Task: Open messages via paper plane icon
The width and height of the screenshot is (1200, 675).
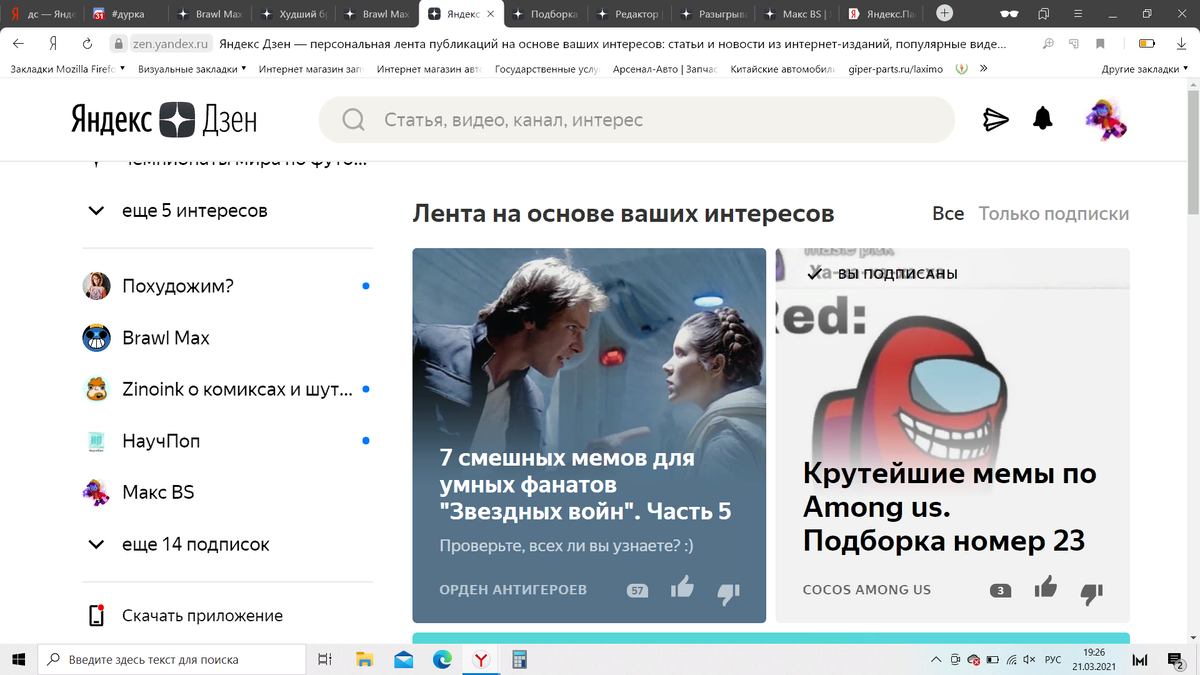Action: point(995,120)
